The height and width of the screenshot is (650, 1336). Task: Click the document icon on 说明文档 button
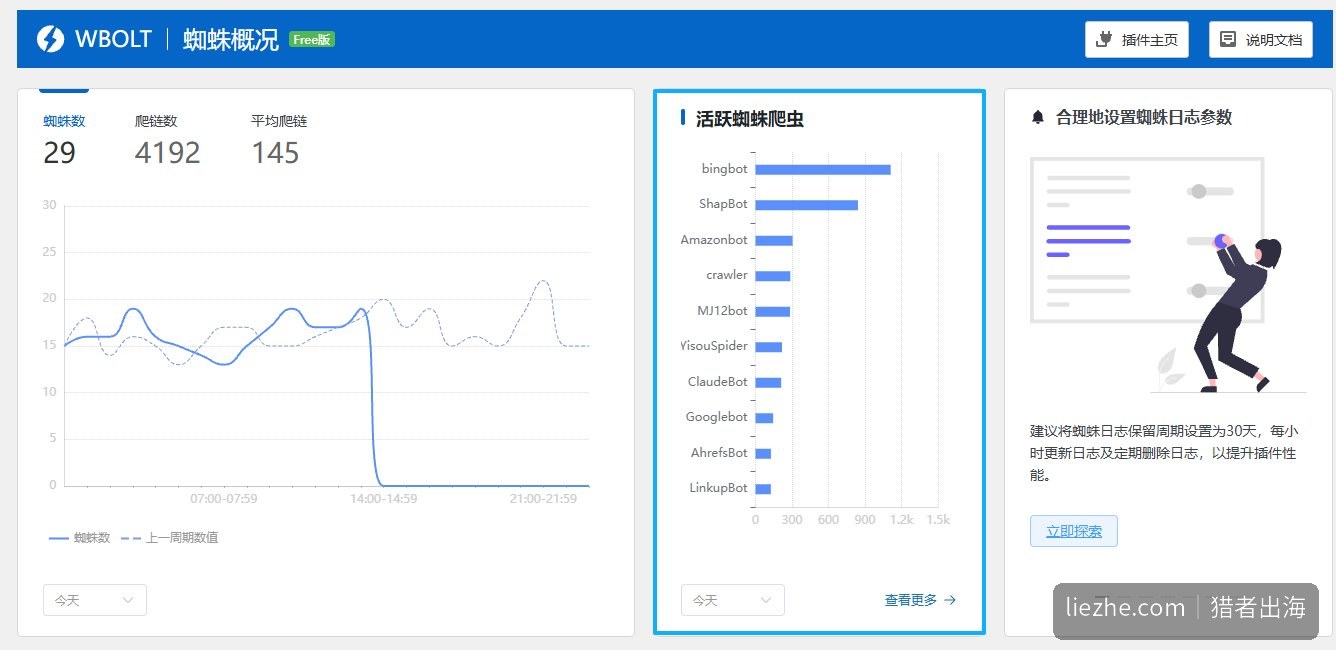coord(1228,40)
